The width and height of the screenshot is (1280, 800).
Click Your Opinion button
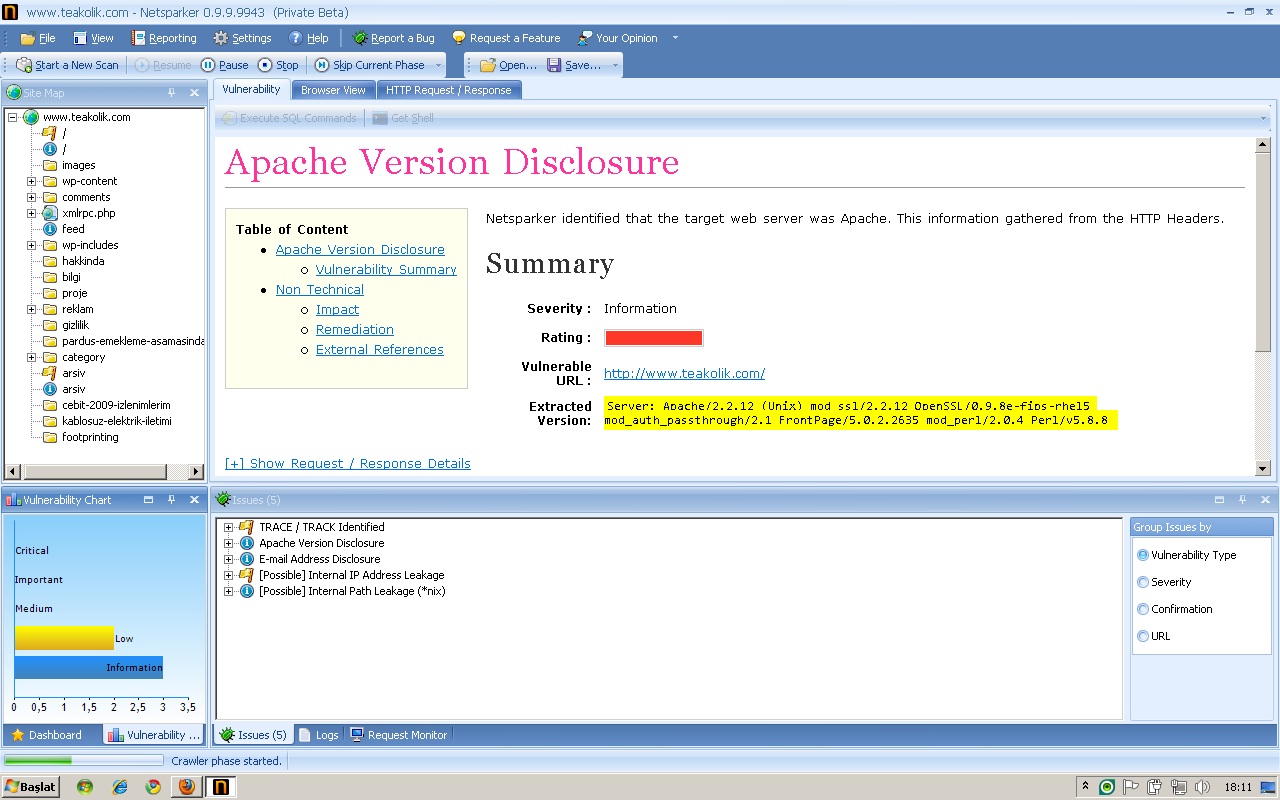(x=617, y=38)
